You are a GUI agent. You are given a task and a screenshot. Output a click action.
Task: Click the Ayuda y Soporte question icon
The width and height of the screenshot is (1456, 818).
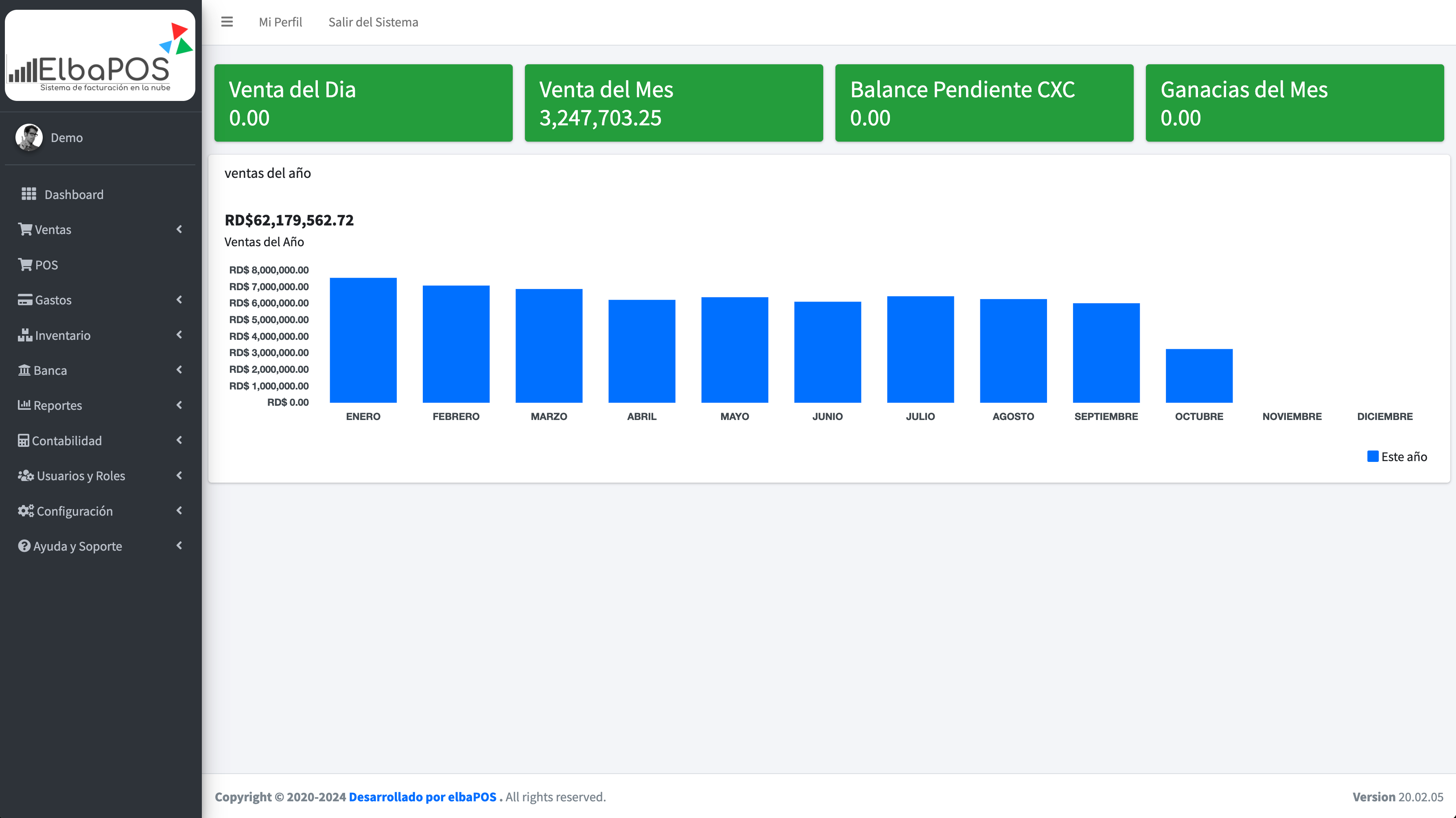point(24,545)
